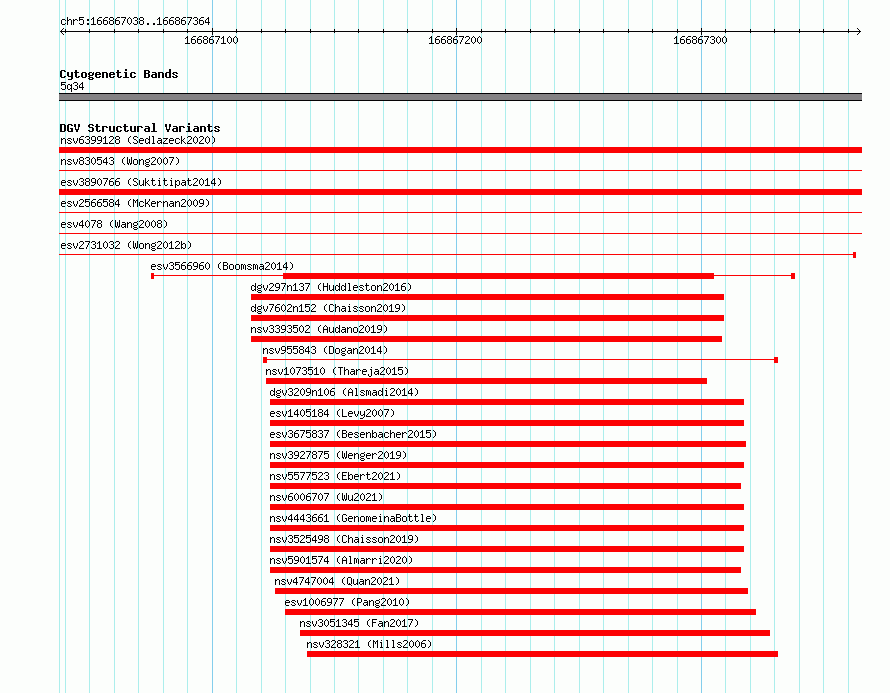The width and height of the screenshot is (890, 693).
Task: Click the red bar under nsv6399128
Action: coord(460,150)
